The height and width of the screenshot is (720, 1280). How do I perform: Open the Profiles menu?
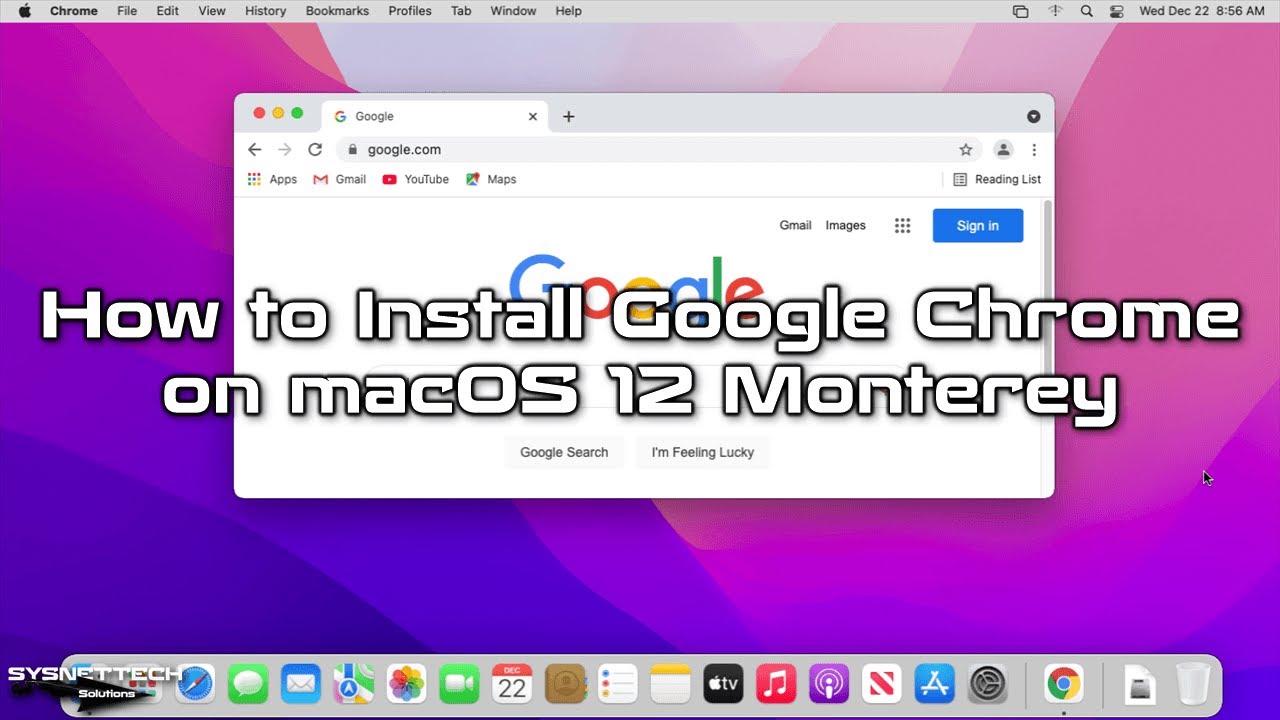pos(410,11)
